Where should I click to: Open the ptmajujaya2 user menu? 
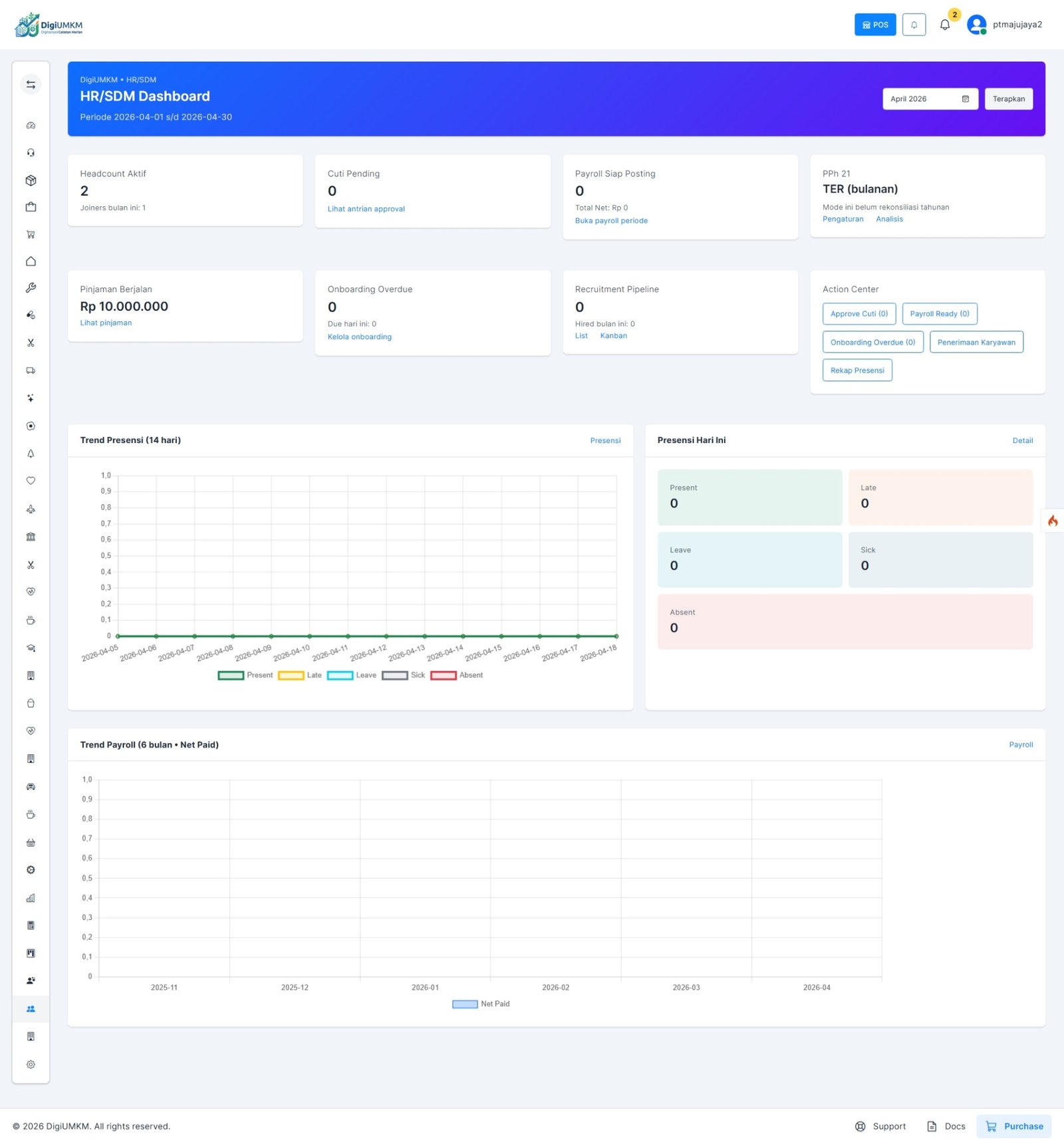(1004, 25)
